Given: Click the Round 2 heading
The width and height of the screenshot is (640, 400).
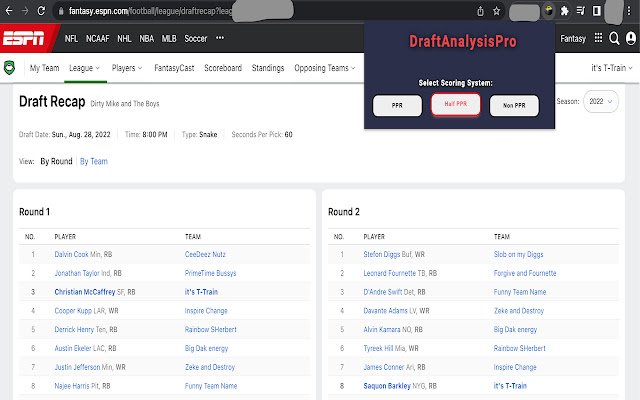Looking at the screenshot, I should click(x=344, y=212).
